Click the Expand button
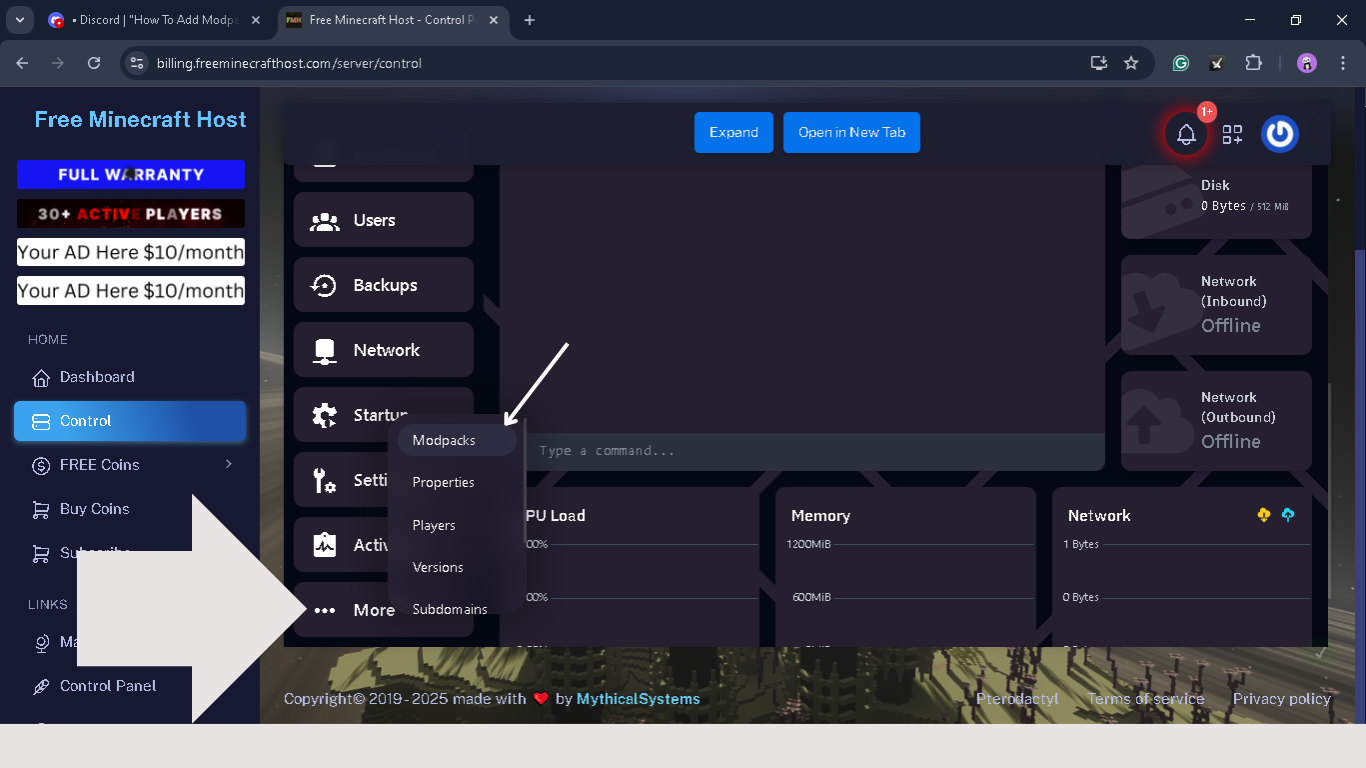Image resolution: width=1366 pixels, height=768 pixels. coord(734,133)
